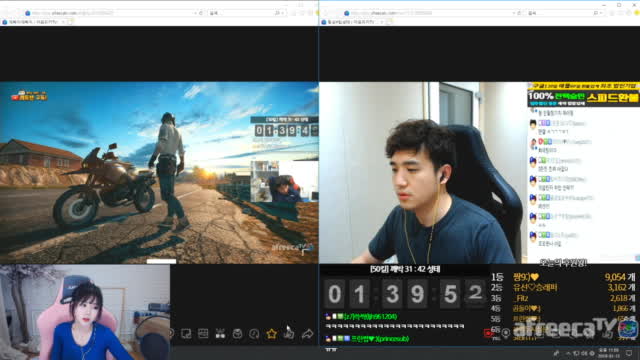Expand address bar dropdown in left browser
This screenshot has height=360, width=640.
pyautogui.click(x=195, y=13)
